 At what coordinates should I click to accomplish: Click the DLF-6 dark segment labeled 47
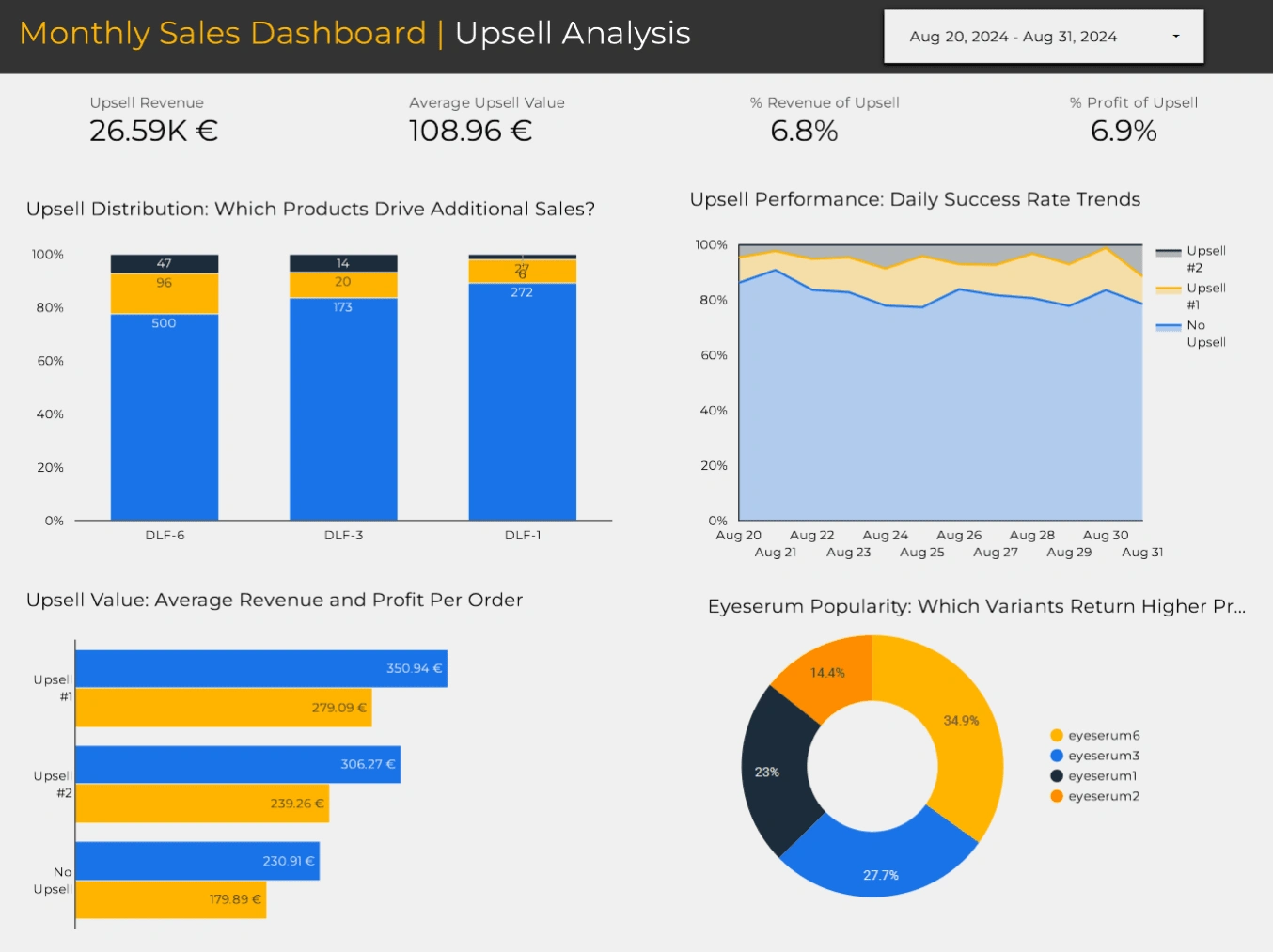coord(165,264)
